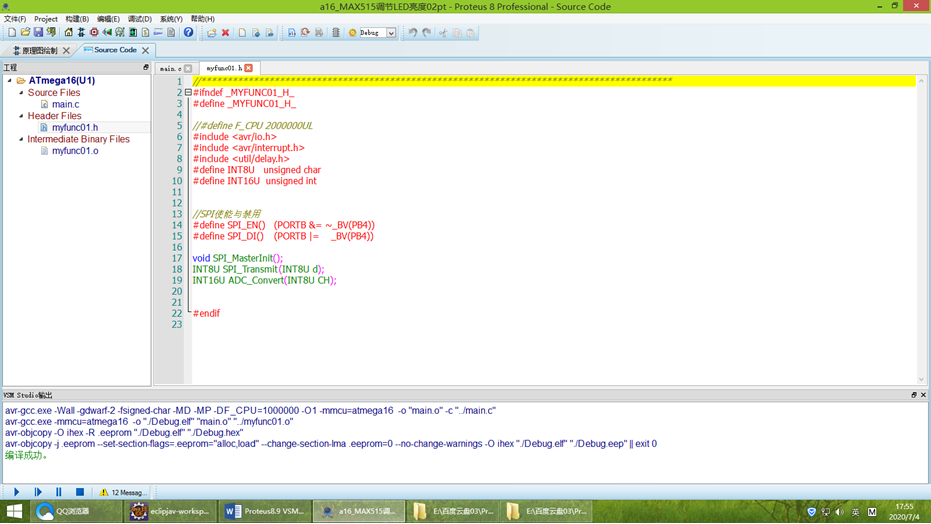Select the Source Code tab
931x524 pixels.
pyautogui.click(x=115, y=50)
